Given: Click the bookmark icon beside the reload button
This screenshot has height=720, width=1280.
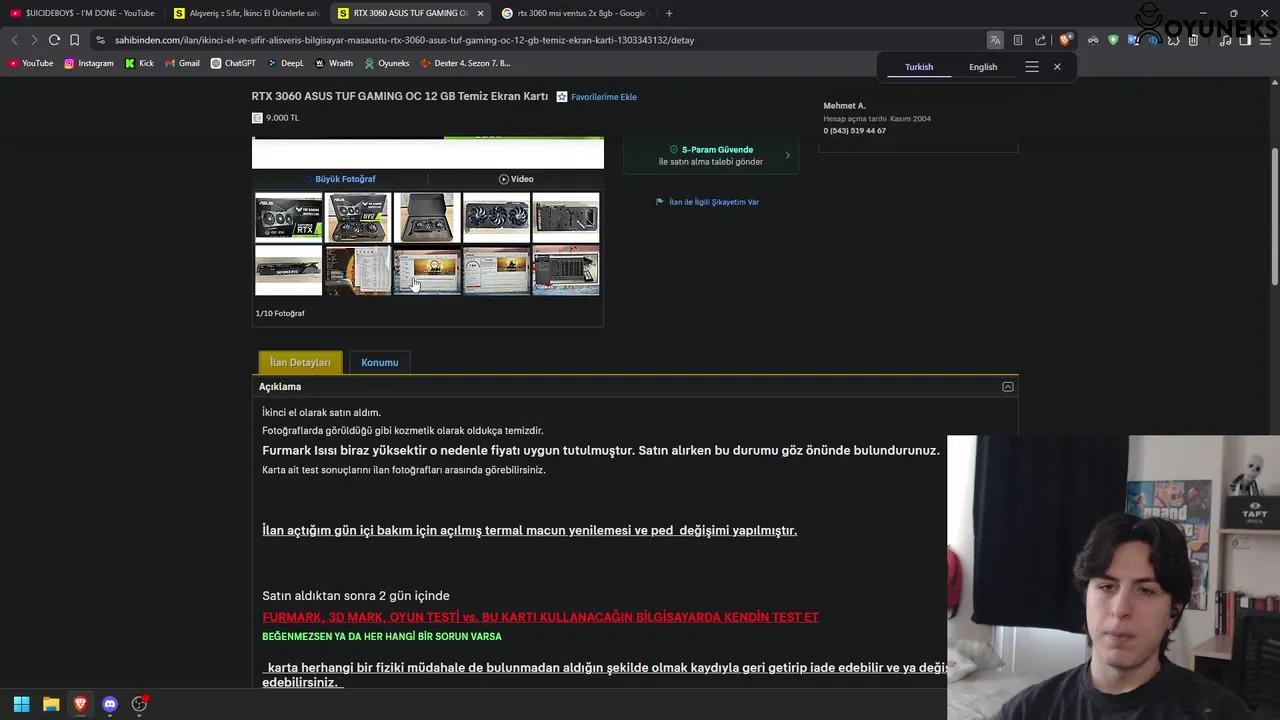Looking at the screenshot, I should click(x=74, y=40).
